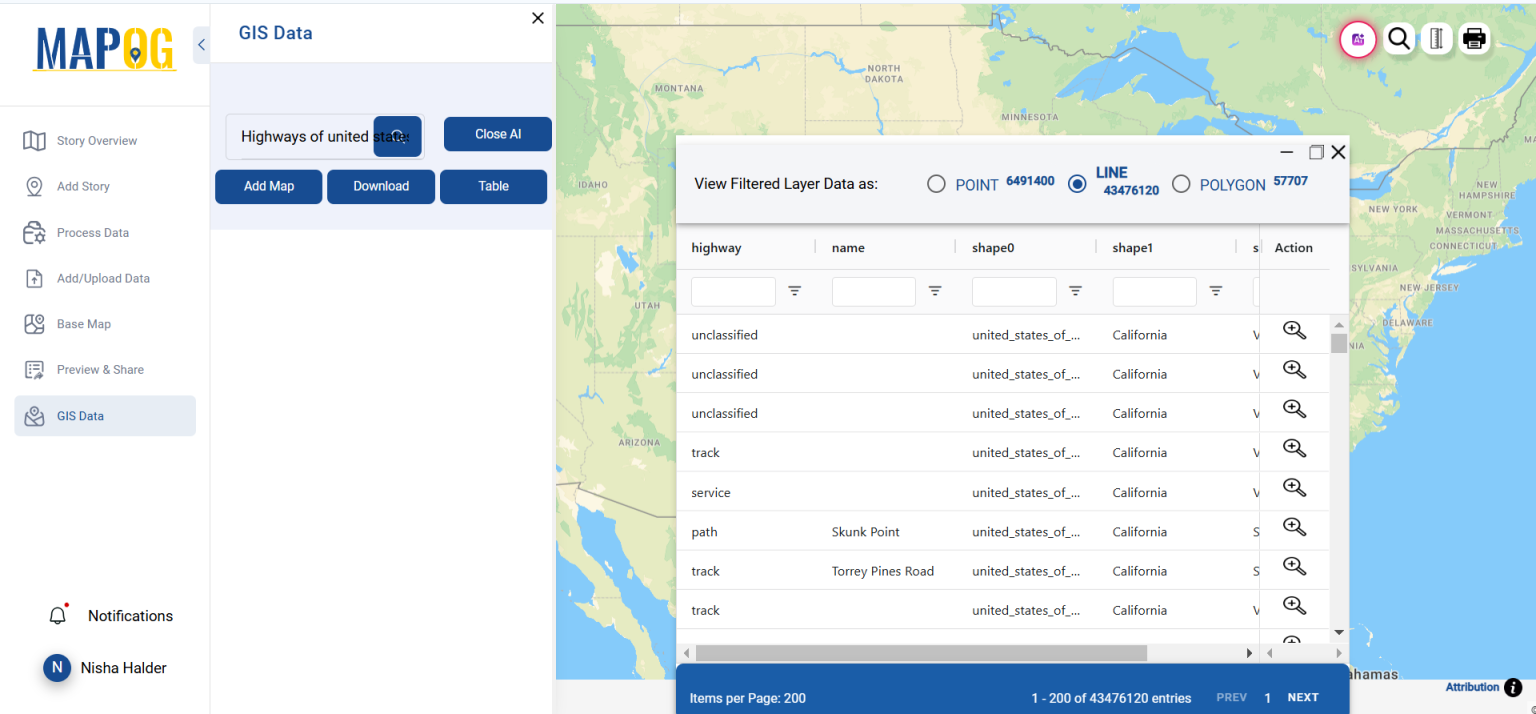Select the map search magnifier tool

click(1399, 39)
